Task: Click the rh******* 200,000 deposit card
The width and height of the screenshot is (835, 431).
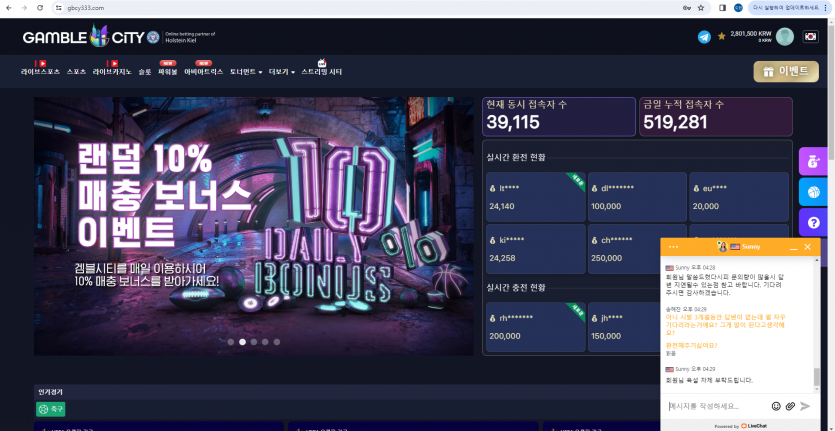Action: (536, 327)
